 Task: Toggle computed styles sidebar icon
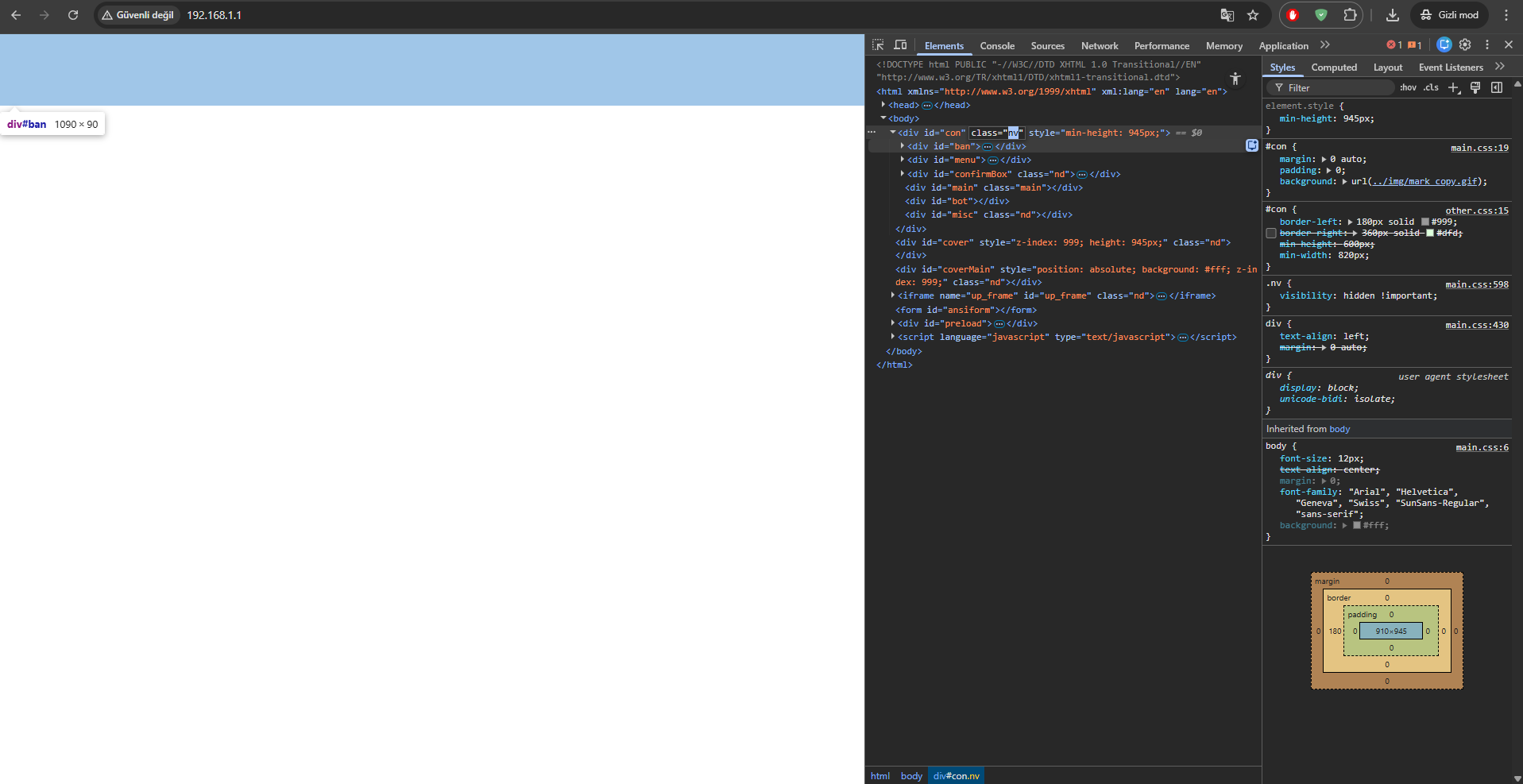point(1497,87)
